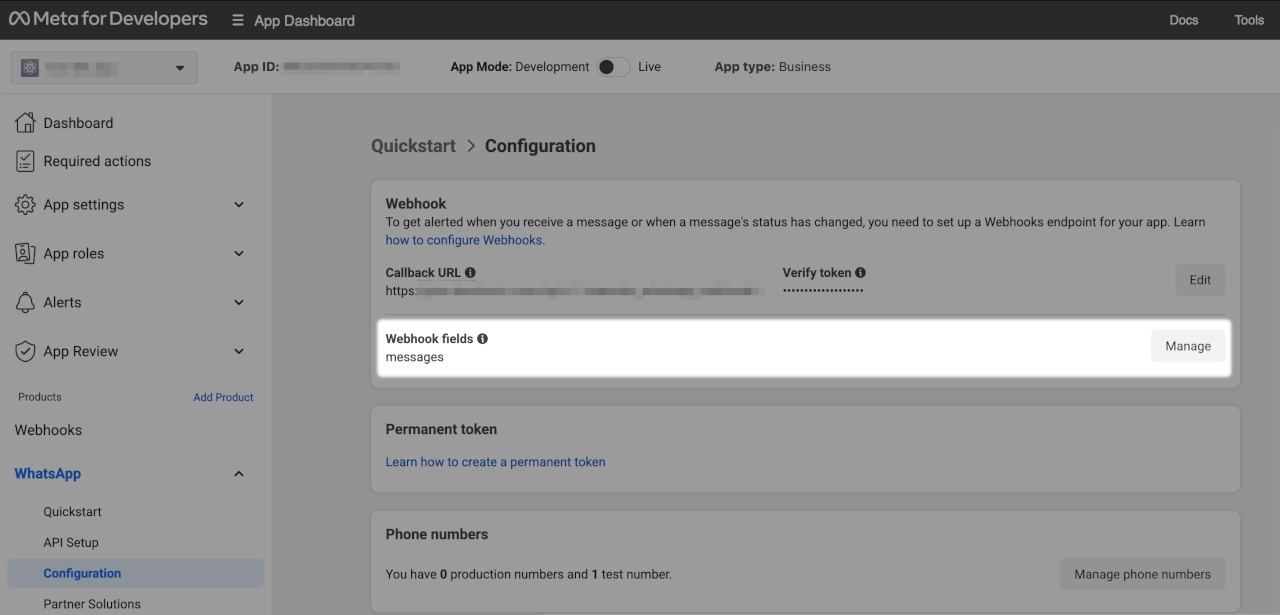Expand the App Review section
Screen dimensions: 1280x615
coord(239,351)
